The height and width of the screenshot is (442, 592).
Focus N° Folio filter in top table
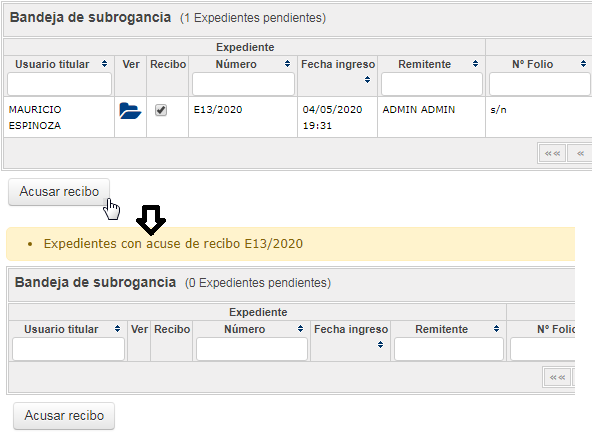[x=540, y=84]
